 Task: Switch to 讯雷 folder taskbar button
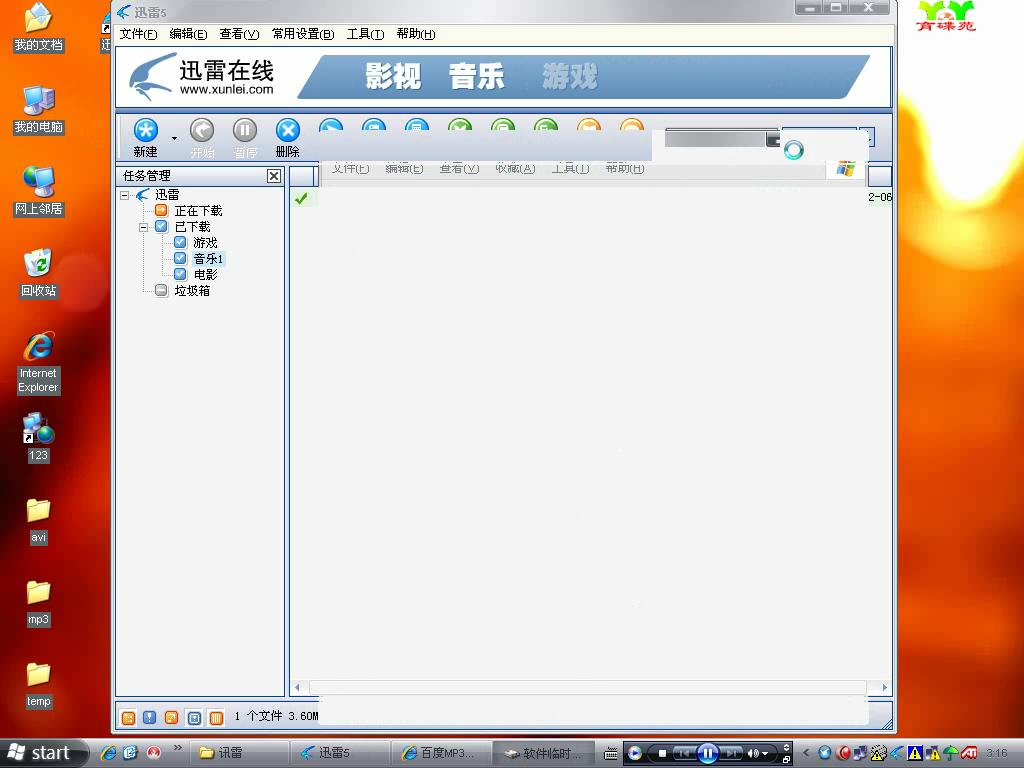pyautogui.click(x=239, y=753)
